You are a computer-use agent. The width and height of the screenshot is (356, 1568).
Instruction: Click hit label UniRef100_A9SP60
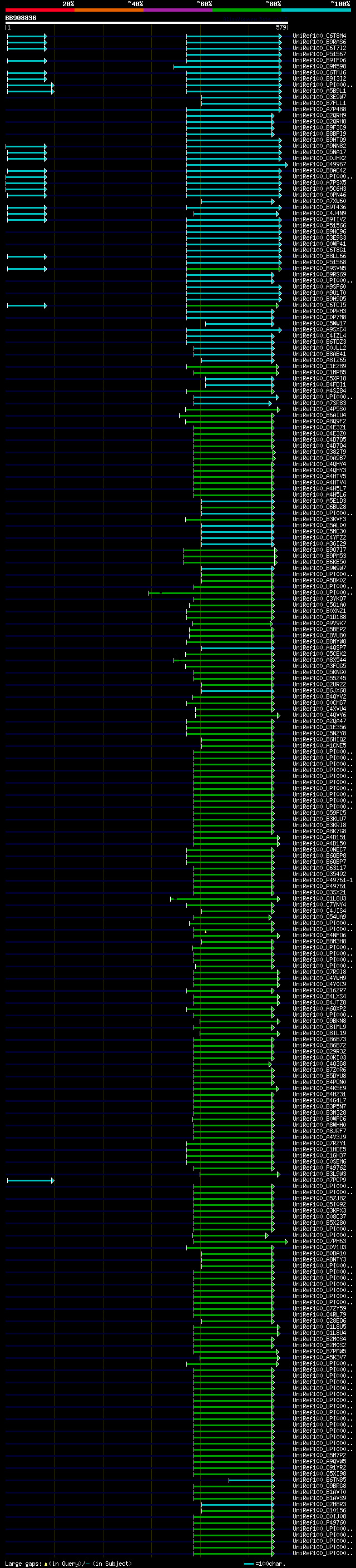coord(319,286)
